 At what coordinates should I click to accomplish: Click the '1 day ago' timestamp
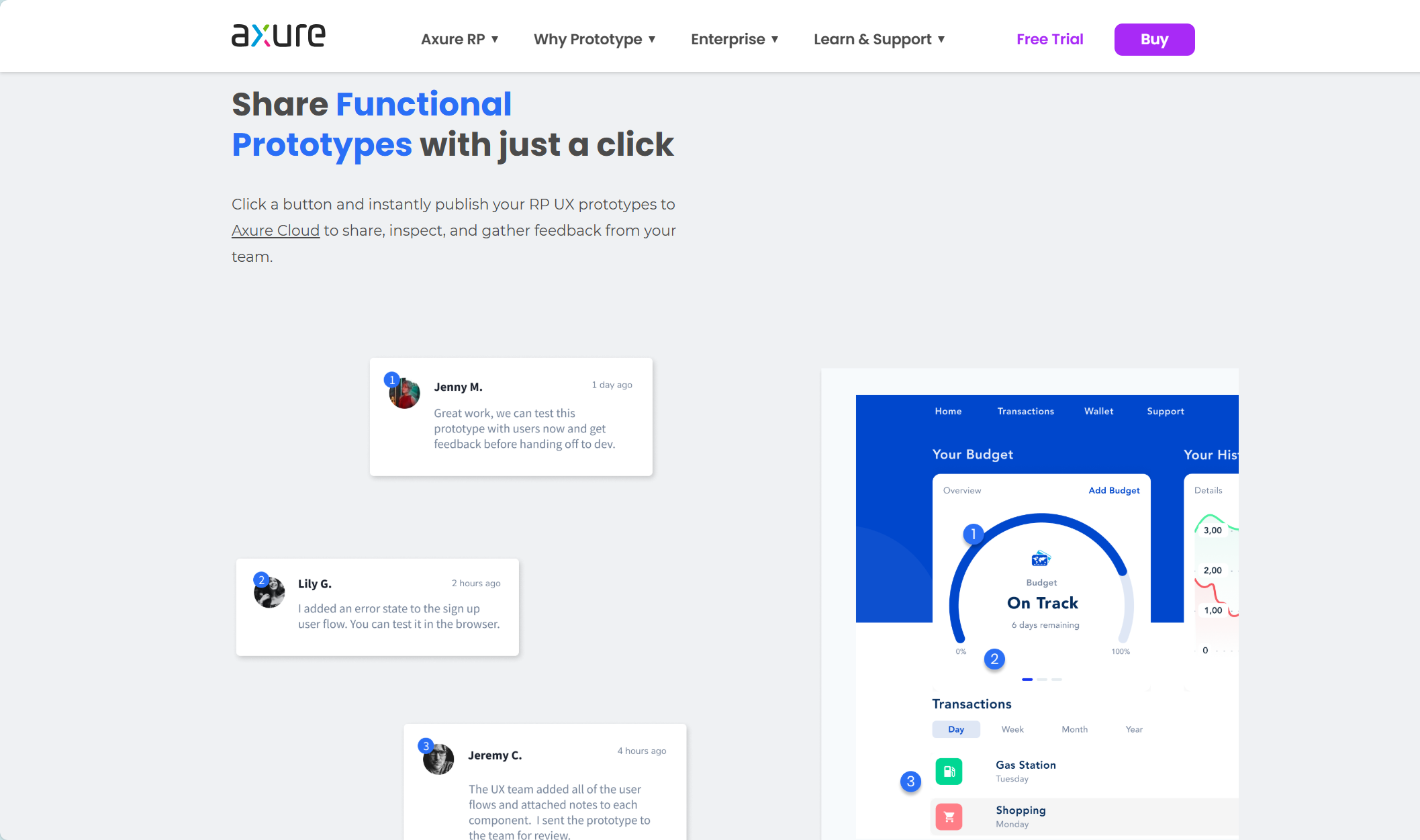[x=612, y=385]
